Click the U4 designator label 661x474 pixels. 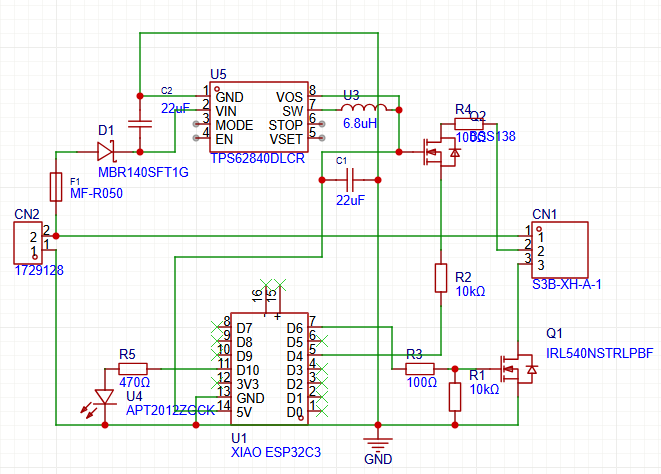134,396
